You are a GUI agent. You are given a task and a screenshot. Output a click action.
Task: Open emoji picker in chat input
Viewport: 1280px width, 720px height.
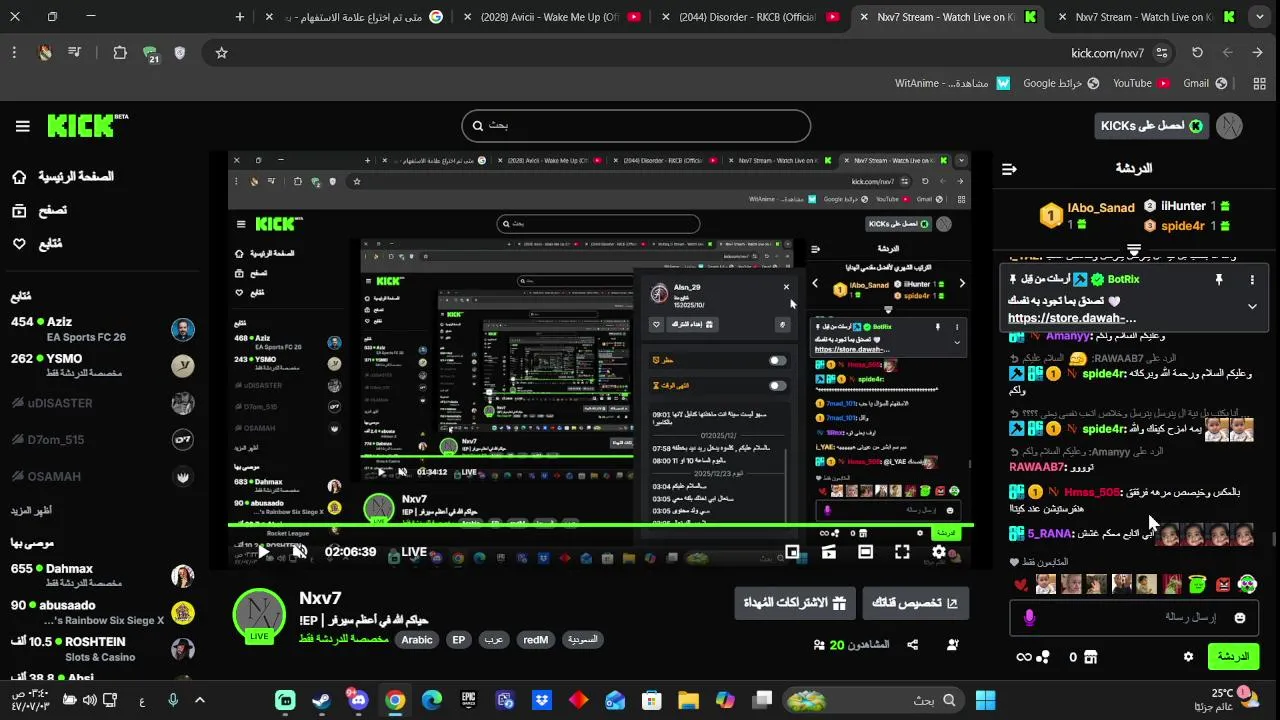1240,618
